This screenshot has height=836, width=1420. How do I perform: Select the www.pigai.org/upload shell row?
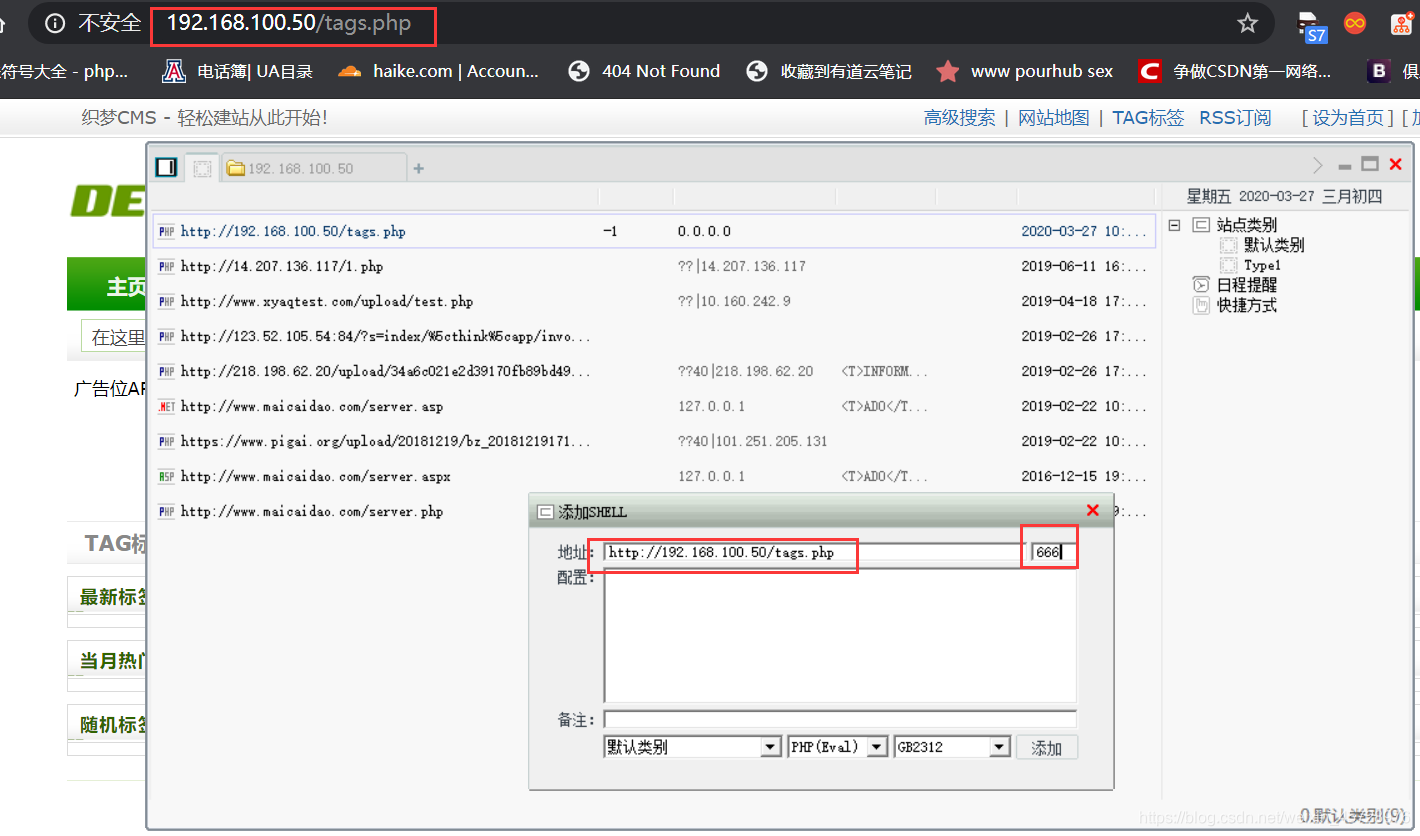[654, 441]
